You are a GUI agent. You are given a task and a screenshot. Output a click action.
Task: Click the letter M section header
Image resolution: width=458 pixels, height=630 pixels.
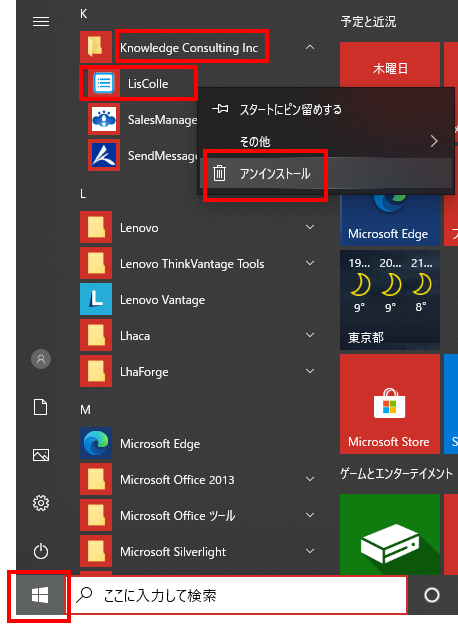coord(85,409)
